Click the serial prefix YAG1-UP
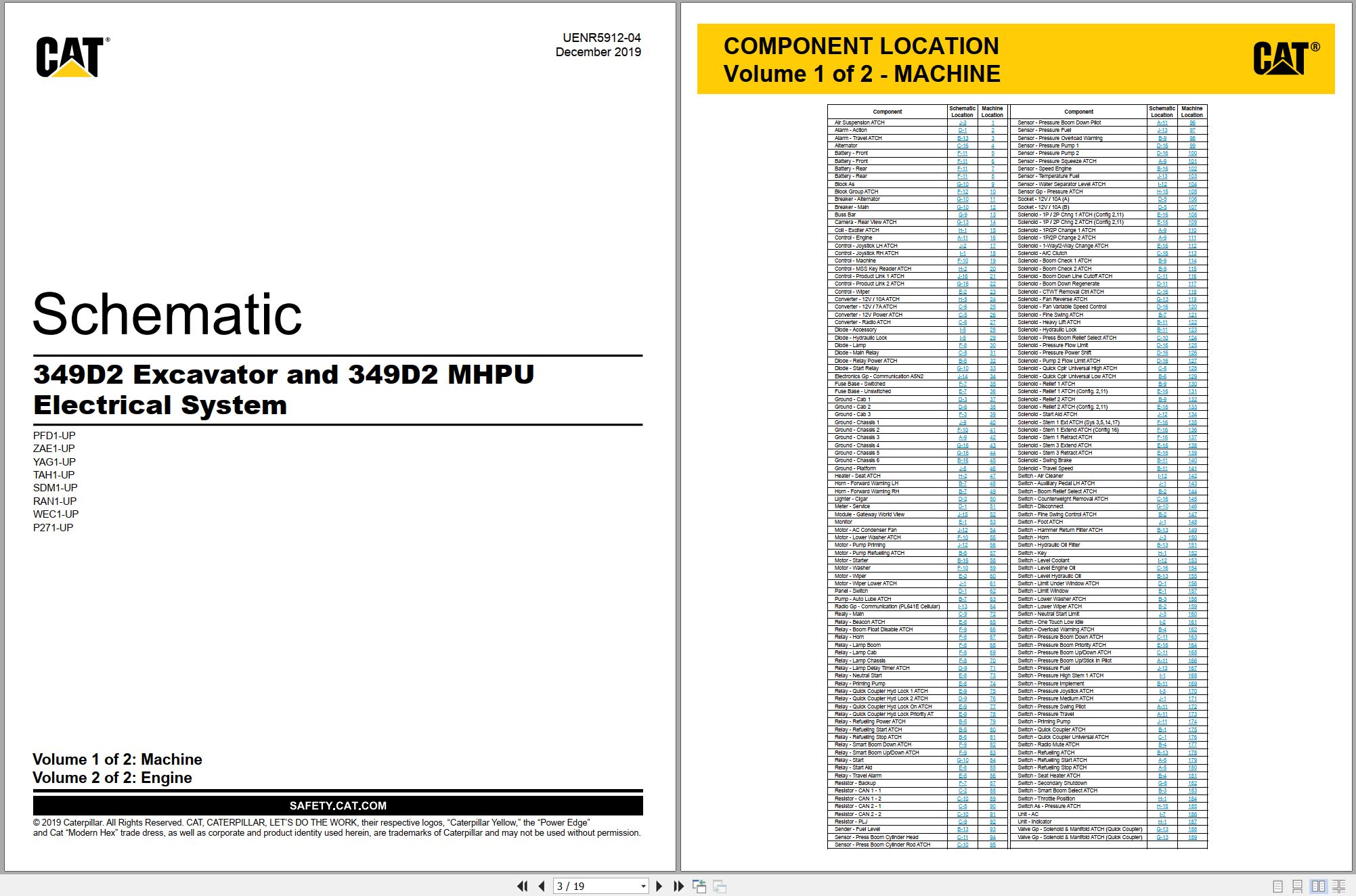 [x=54, y=462]
